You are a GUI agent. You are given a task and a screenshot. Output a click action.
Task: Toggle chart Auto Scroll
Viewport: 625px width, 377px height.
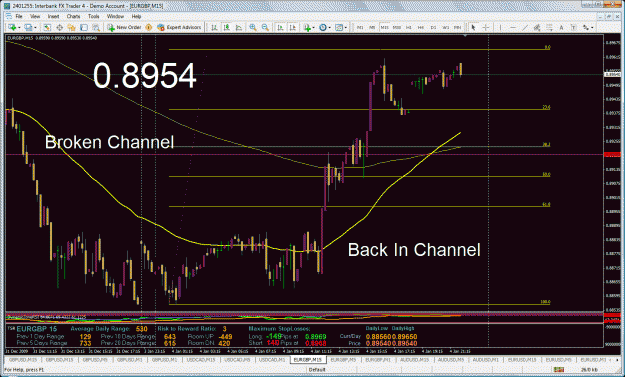[x=280, y=27]
